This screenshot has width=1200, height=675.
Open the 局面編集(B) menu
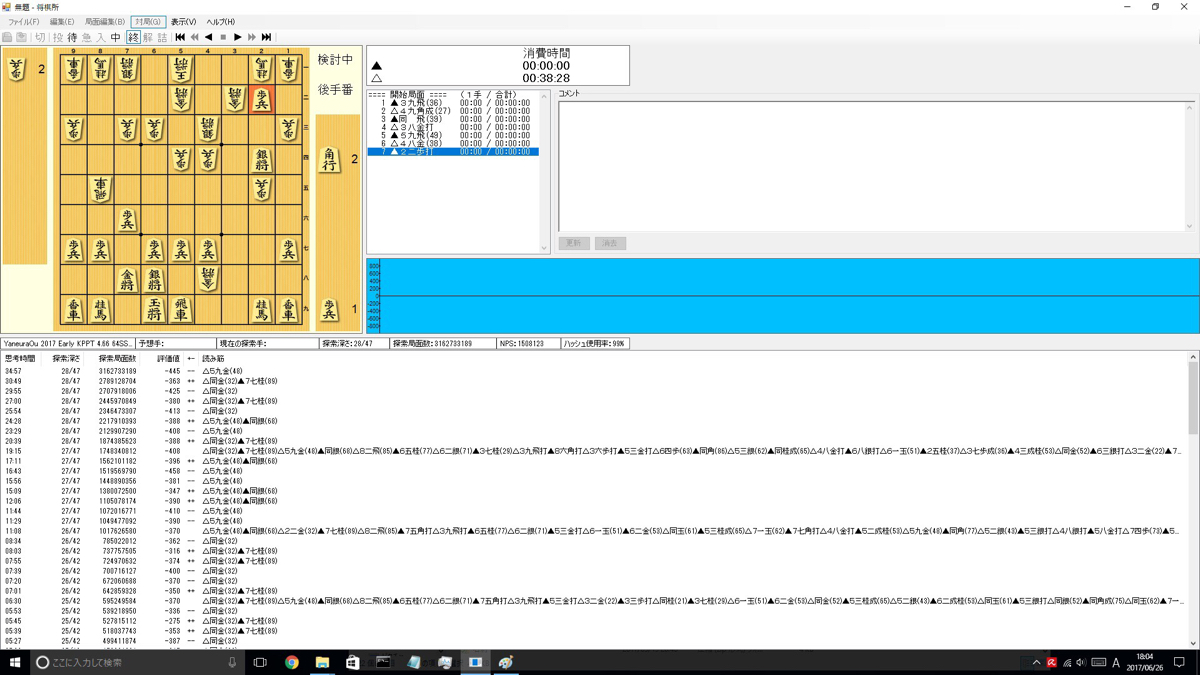tap(104, 21)
